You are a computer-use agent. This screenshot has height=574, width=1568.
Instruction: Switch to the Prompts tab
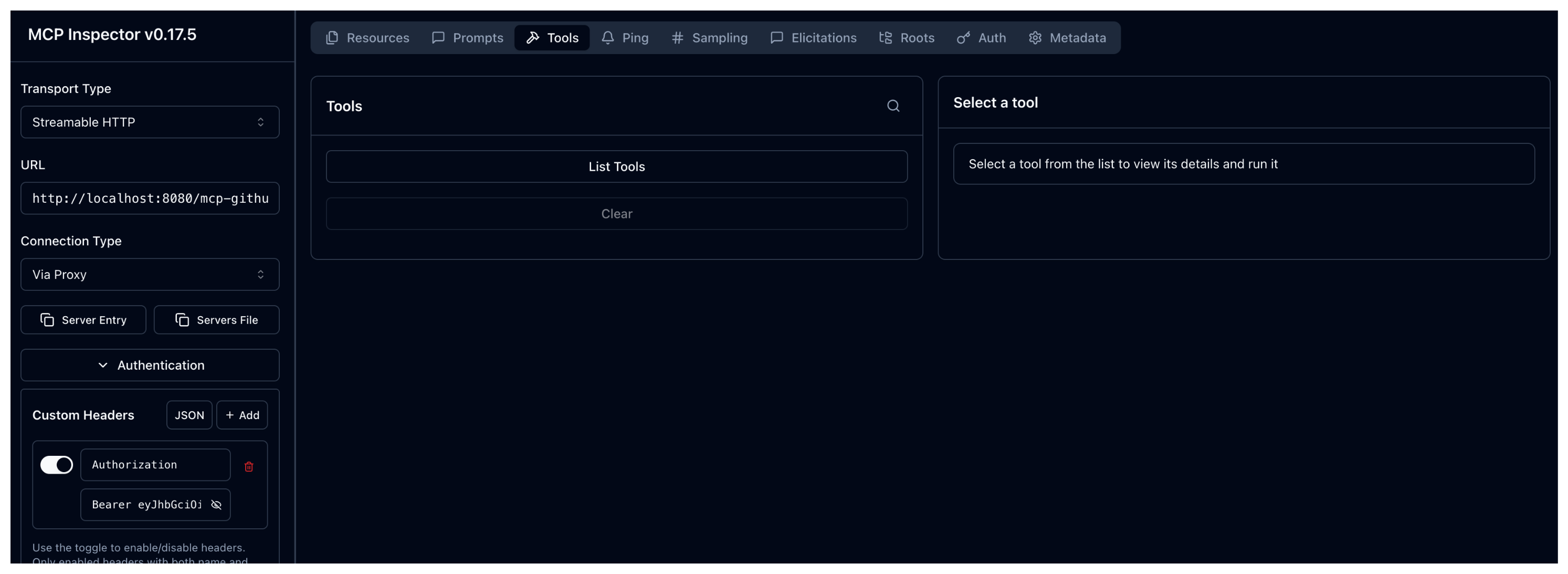(468, 38)
